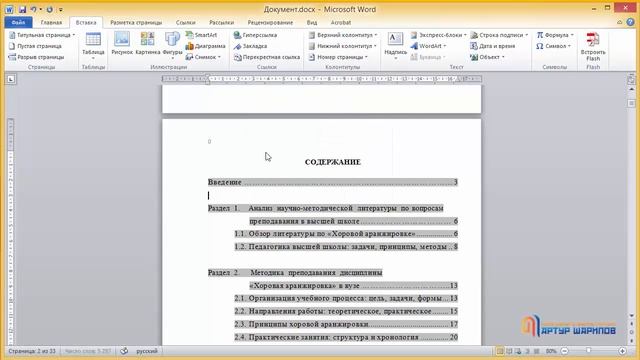Click zoom out minus button
Image resolution: width=640 pixels, height=360 pixels.
[x=564, y=351]
